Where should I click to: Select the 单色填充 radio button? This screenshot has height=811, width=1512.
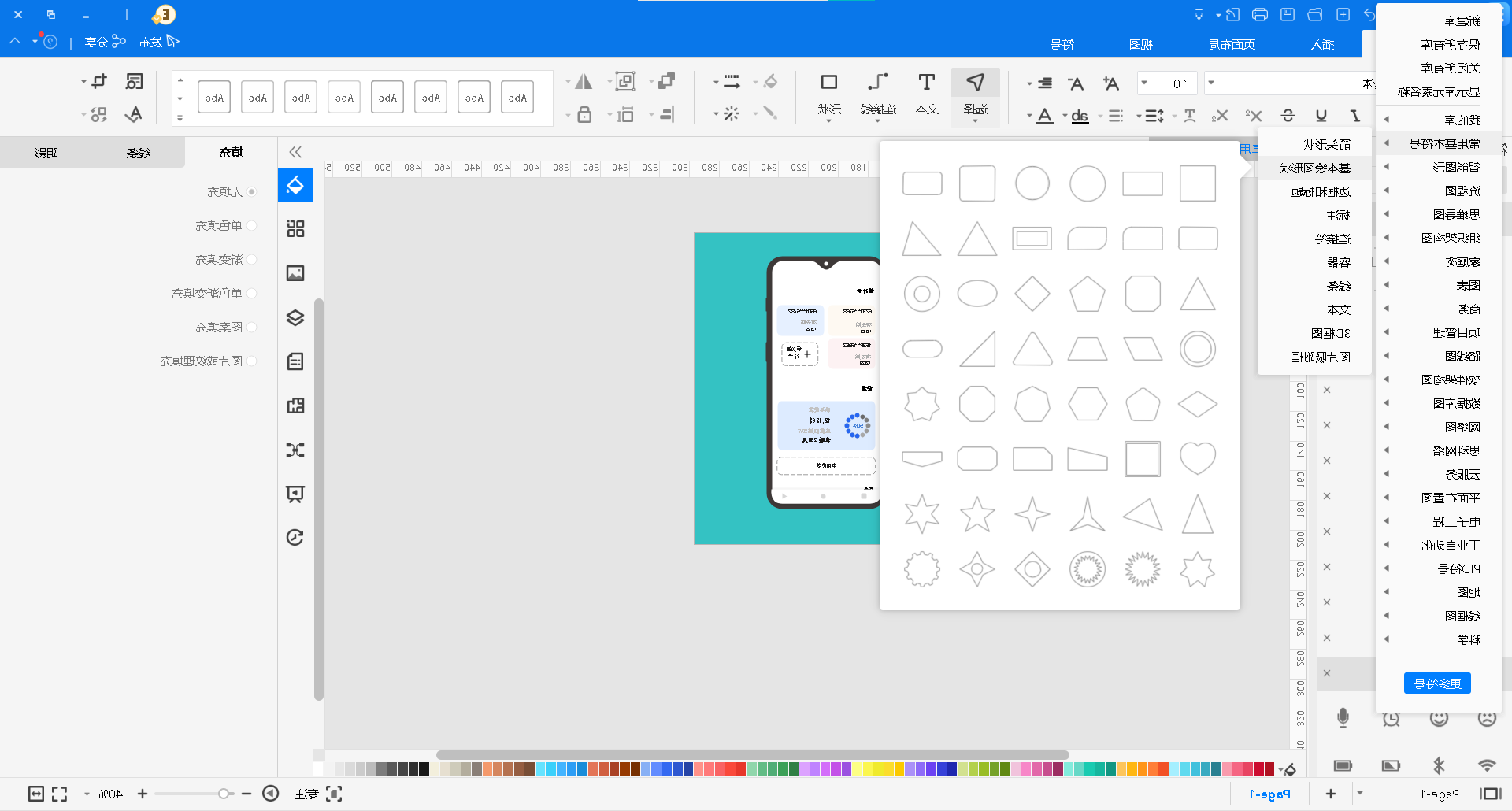[x=252, y=225]
